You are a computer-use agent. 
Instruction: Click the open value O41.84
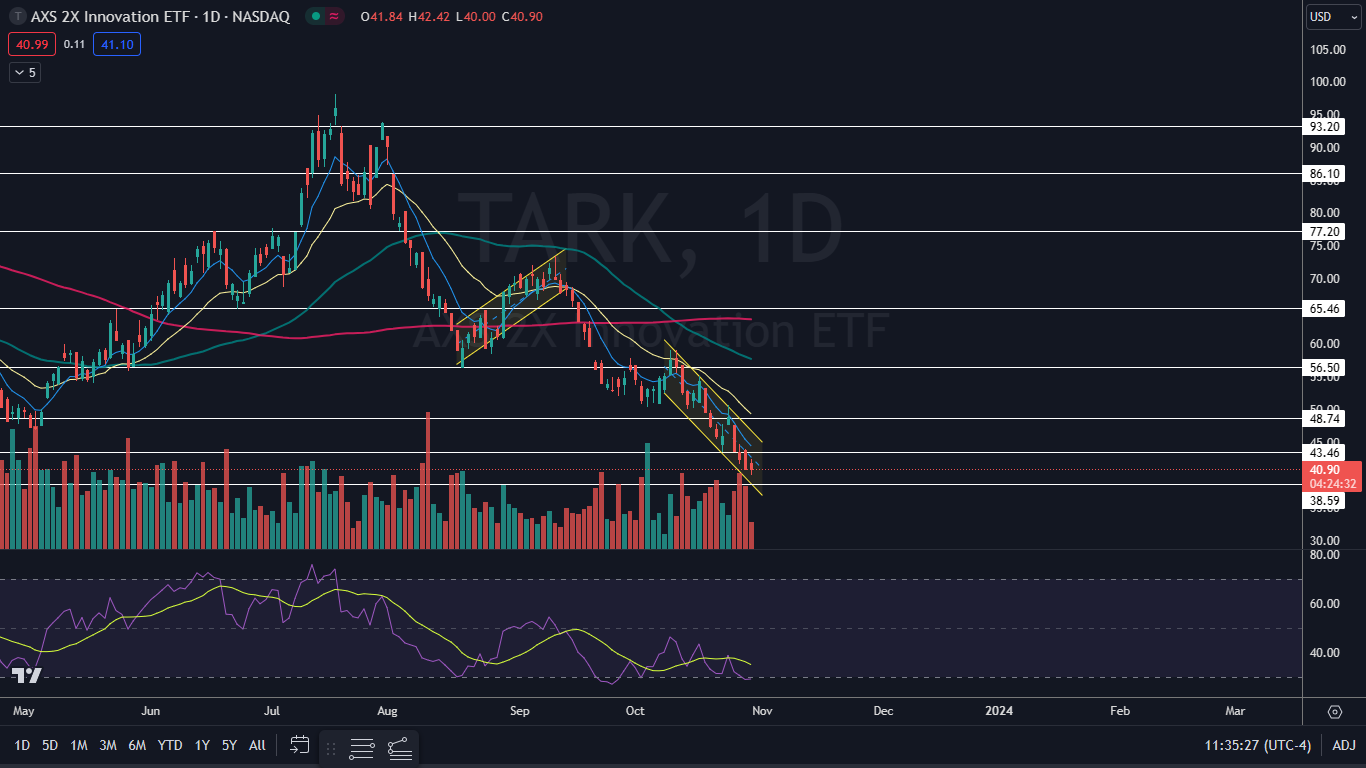coord(380,16)
